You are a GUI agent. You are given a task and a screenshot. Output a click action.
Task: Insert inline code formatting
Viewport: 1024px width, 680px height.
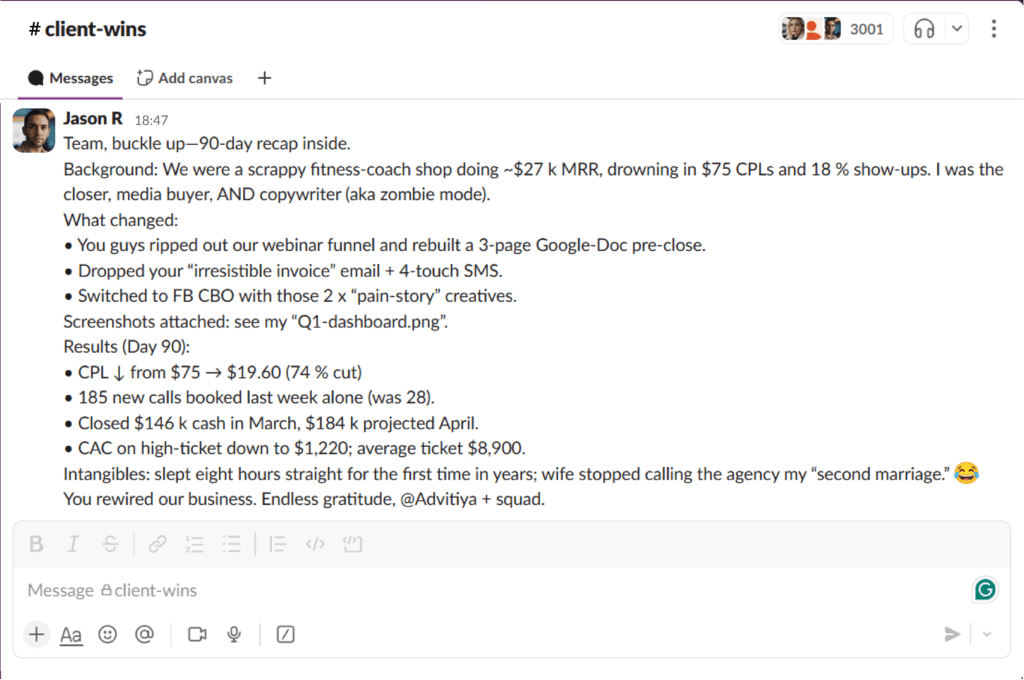[315, 544]
